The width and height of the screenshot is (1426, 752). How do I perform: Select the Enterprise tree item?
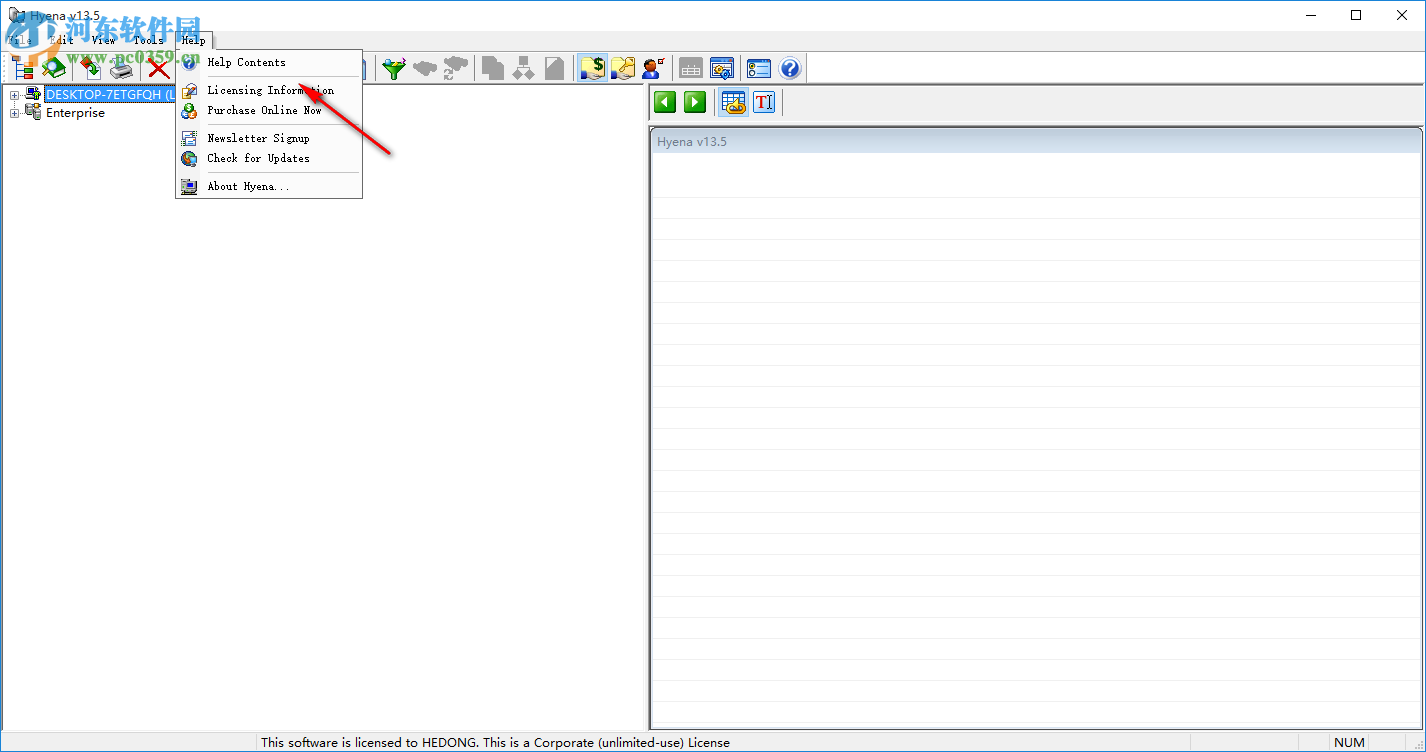[75, 113]
